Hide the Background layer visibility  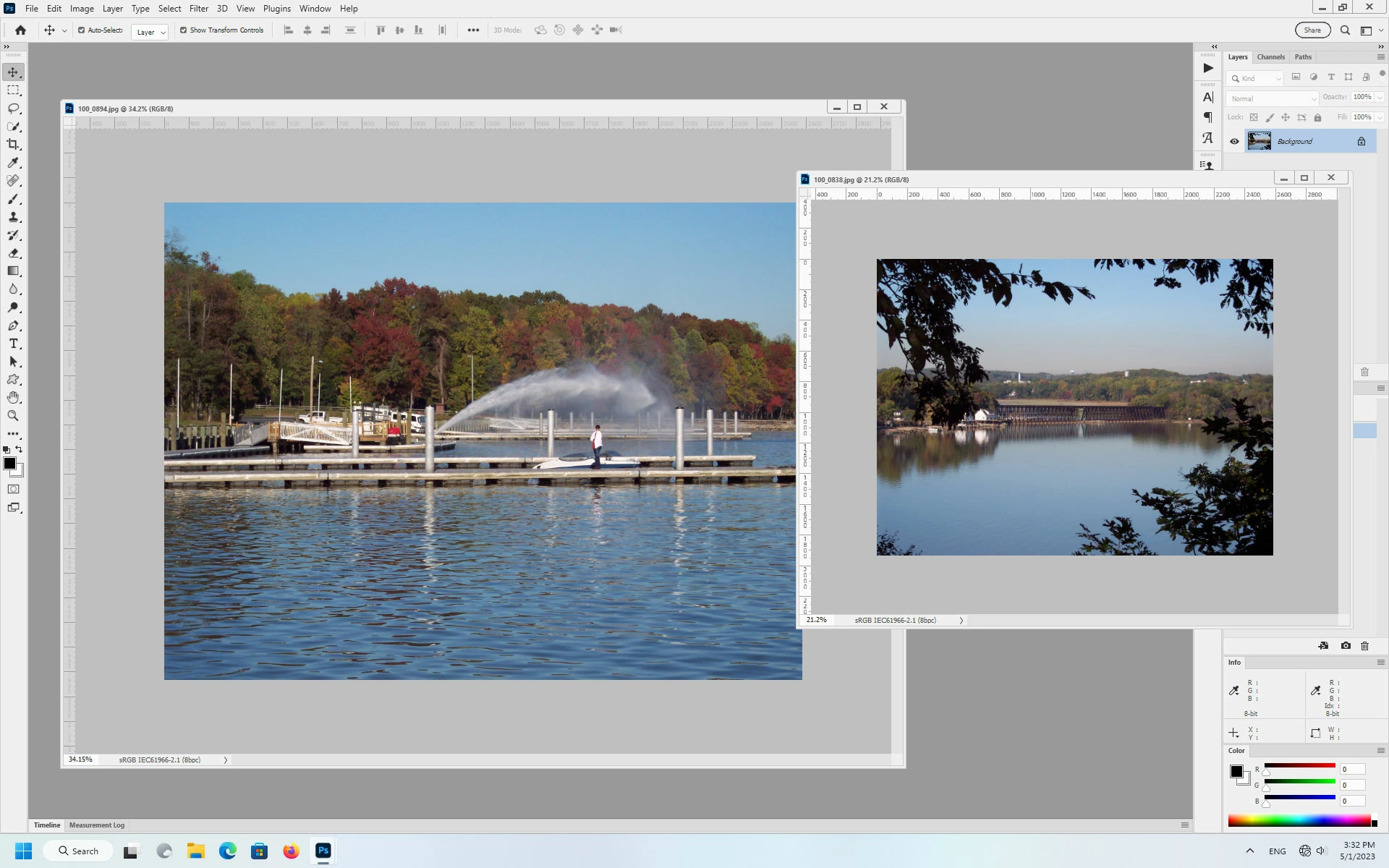pos(1234,142)
